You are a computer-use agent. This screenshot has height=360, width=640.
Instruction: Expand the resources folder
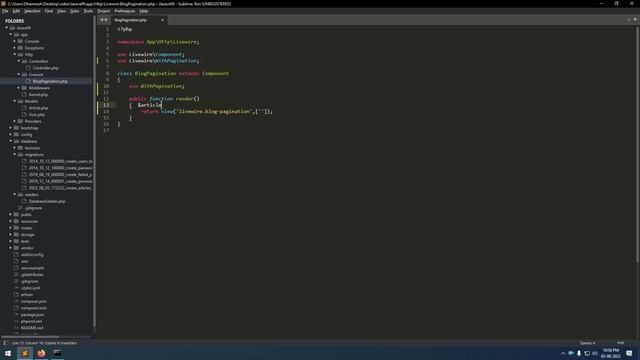[11, 221]
